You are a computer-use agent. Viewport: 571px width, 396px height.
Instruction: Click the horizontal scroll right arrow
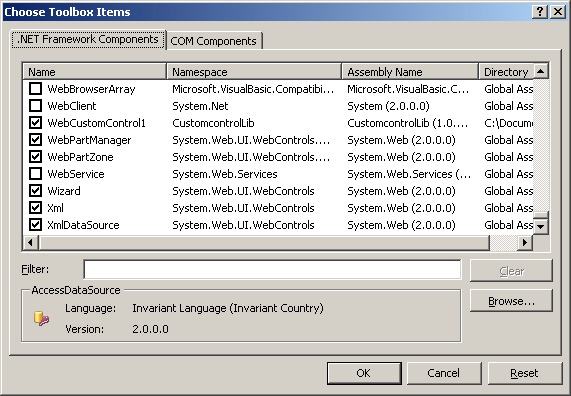pyautogui.click(x=525, y=243)
